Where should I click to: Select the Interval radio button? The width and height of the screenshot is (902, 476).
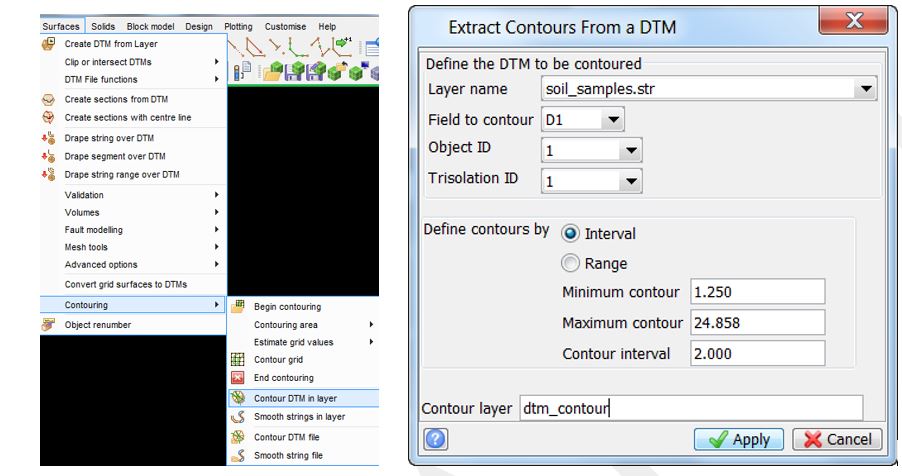(570, 233)
